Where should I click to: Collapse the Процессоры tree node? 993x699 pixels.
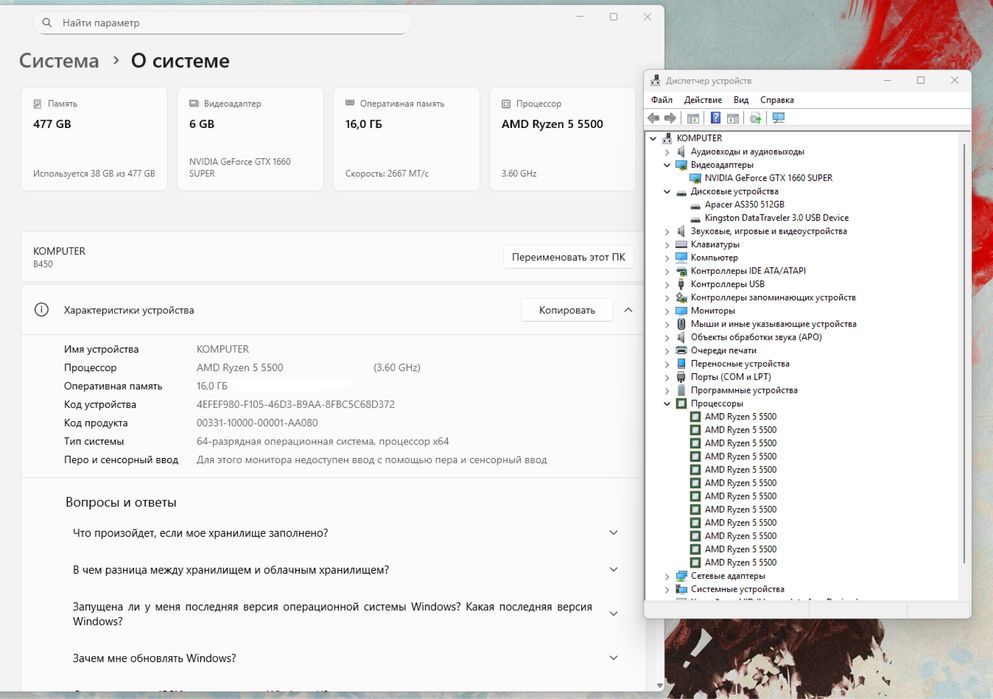pos(667,403)
